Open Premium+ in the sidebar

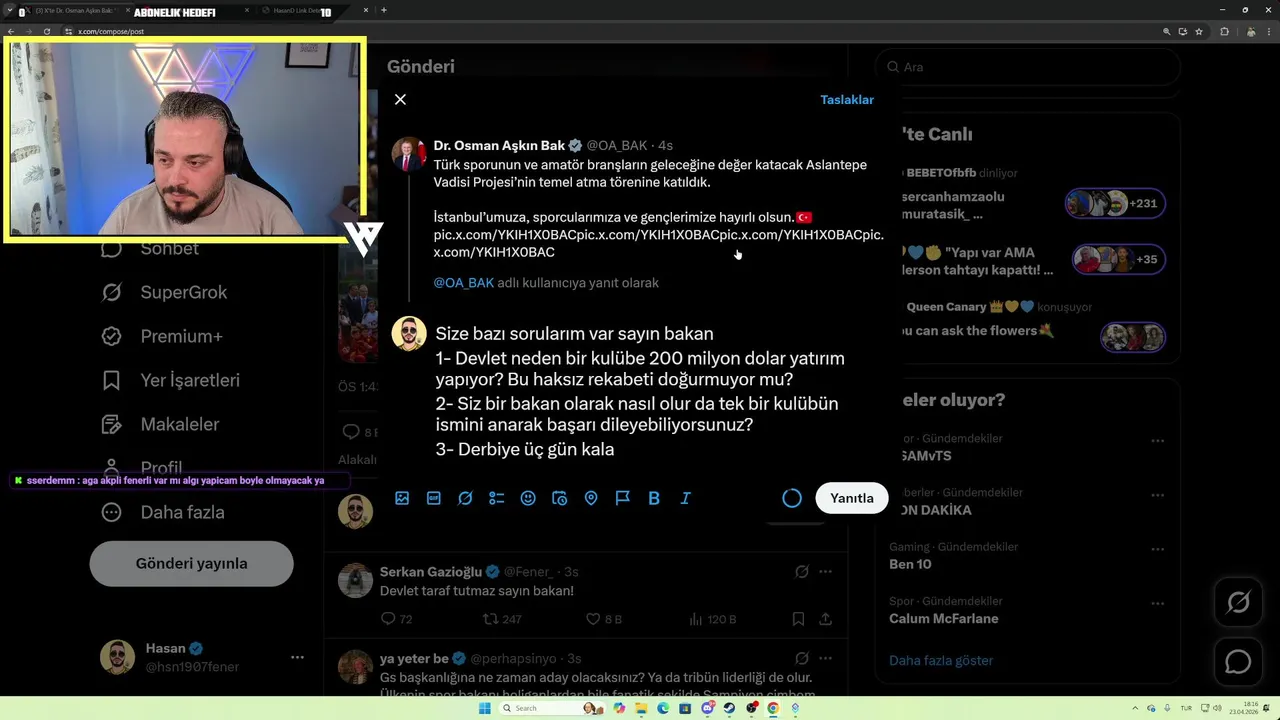point(162,336)
